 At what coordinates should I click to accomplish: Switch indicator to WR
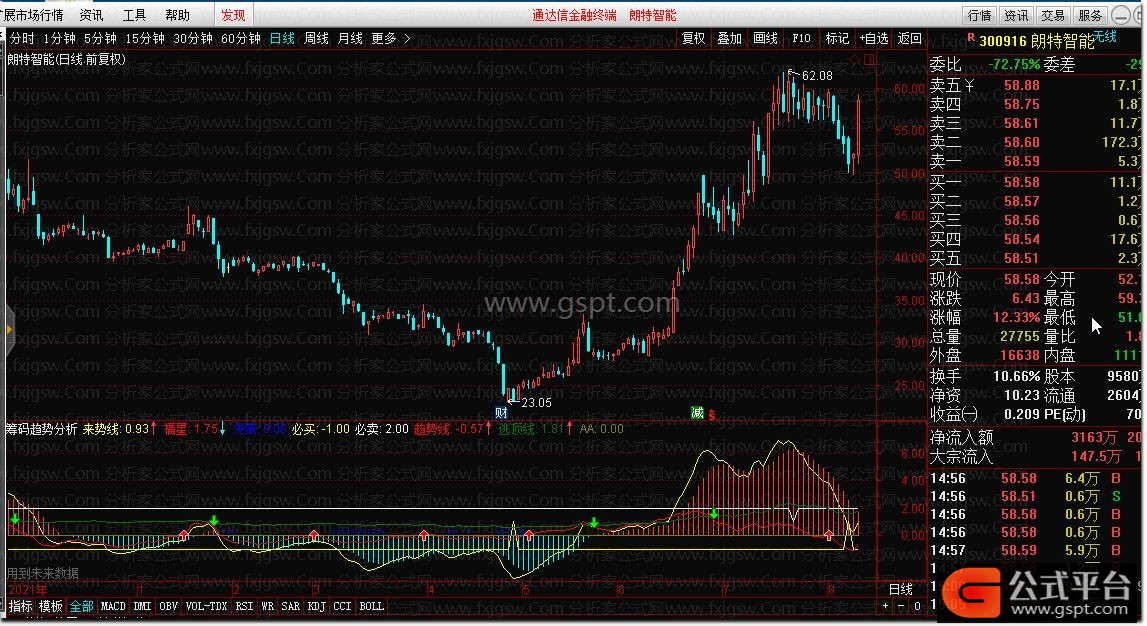click(x=268, y=606)
